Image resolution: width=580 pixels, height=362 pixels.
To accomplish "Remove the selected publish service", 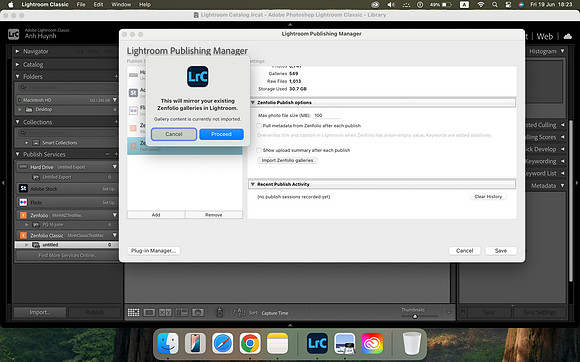I will [213, 215].
